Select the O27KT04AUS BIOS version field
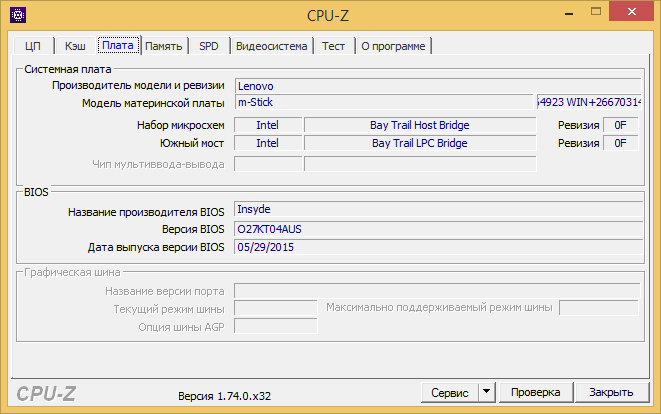This screenshot has height=414, width=661. pos(438,229)
